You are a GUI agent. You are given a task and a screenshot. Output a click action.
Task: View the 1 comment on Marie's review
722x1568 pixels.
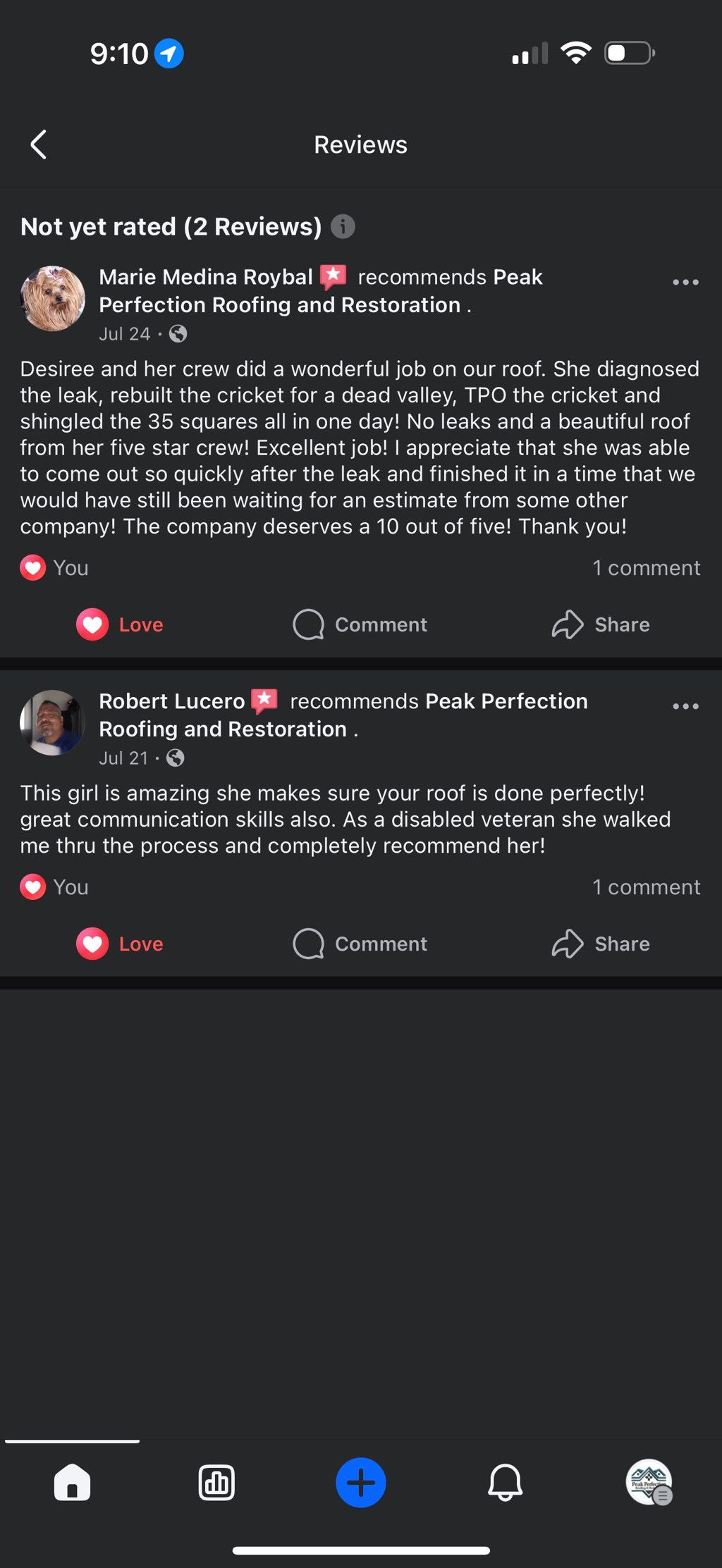pos(646,568)
